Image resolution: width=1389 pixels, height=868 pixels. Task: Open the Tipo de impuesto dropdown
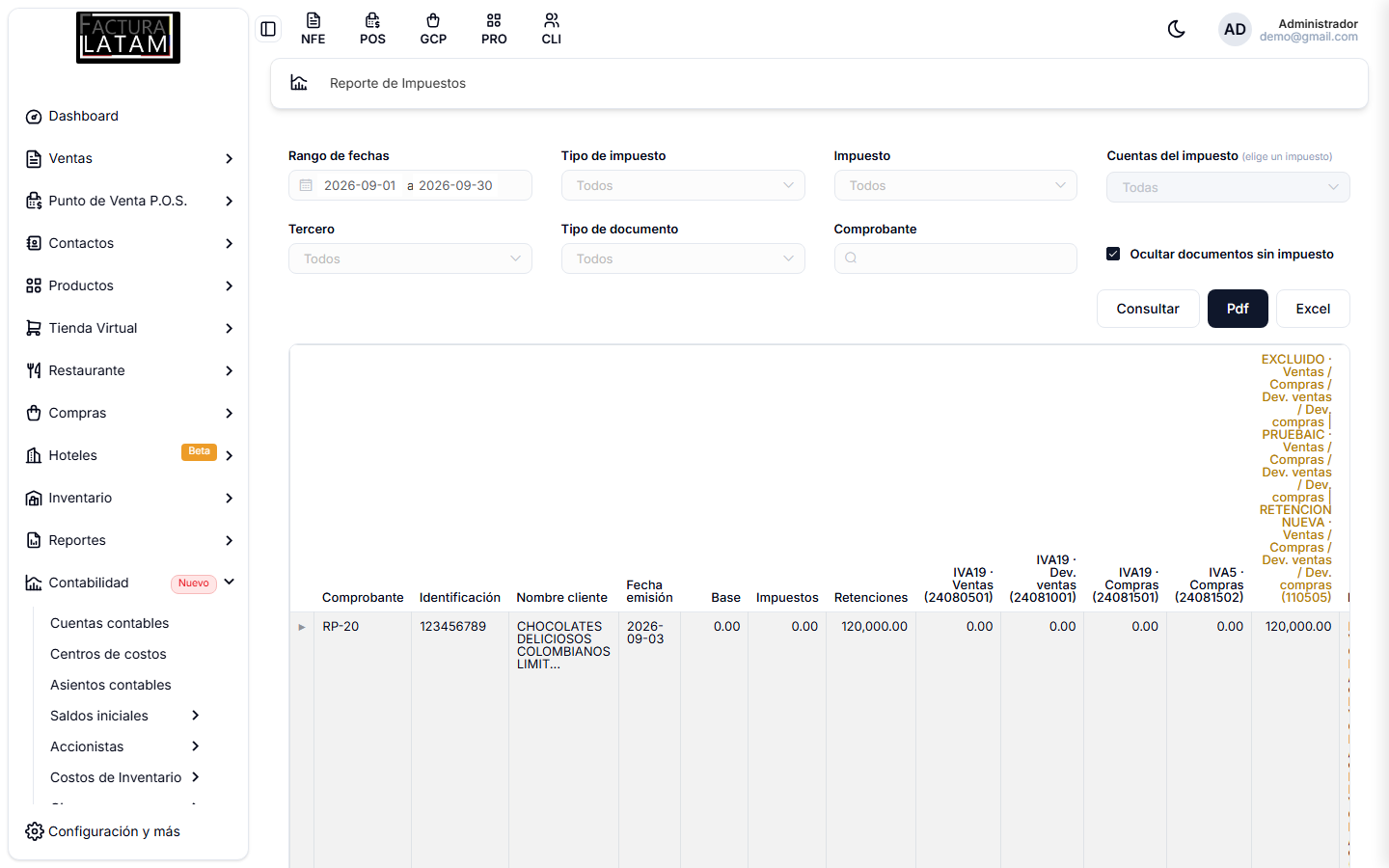tap(683, 185)
